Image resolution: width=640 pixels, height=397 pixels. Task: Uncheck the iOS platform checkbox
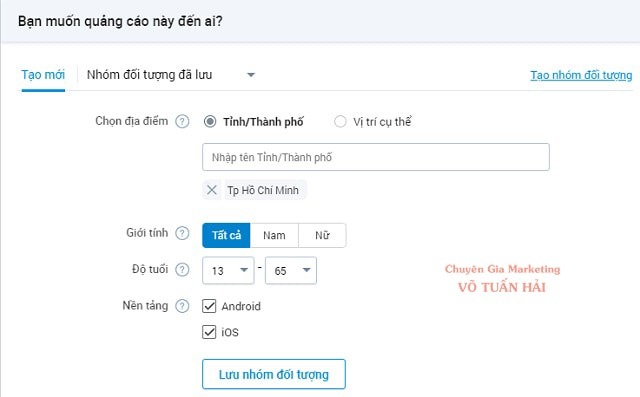209,332
